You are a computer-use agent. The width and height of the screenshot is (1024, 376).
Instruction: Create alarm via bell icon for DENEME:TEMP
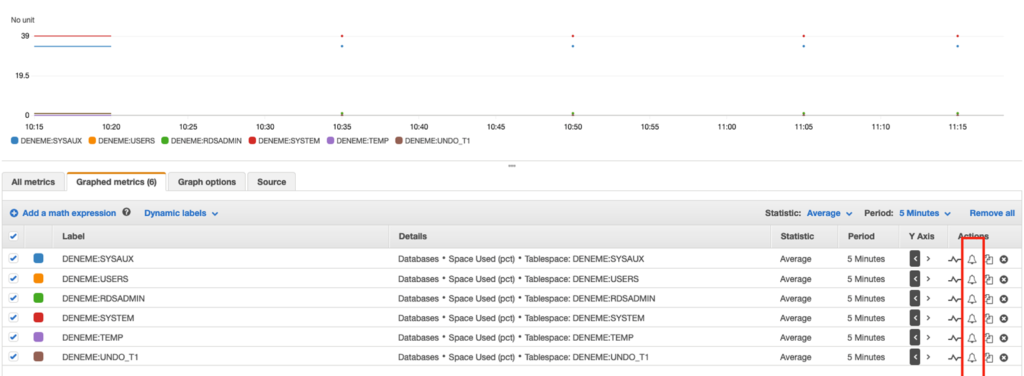point(972,337)
